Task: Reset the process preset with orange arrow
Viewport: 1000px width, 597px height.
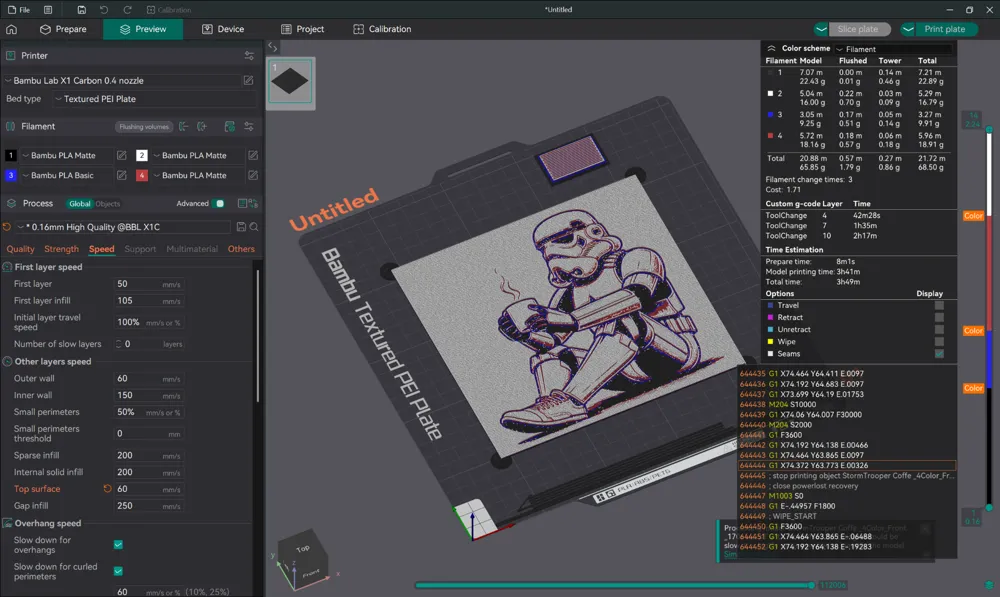Action: (7, 227)
